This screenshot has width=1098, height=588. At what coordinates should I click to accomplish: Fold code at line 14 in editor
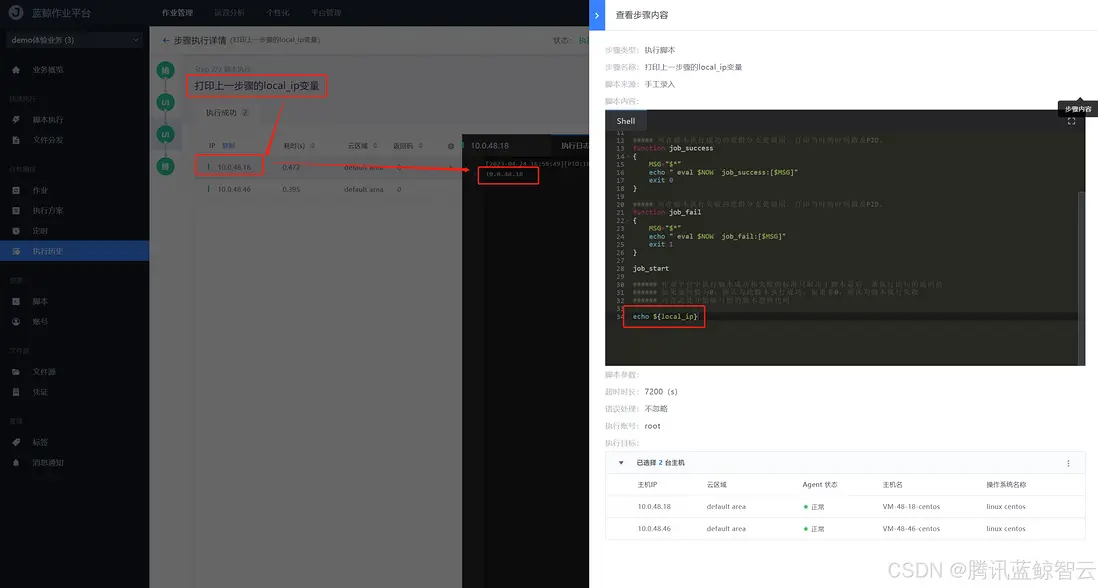628,156
